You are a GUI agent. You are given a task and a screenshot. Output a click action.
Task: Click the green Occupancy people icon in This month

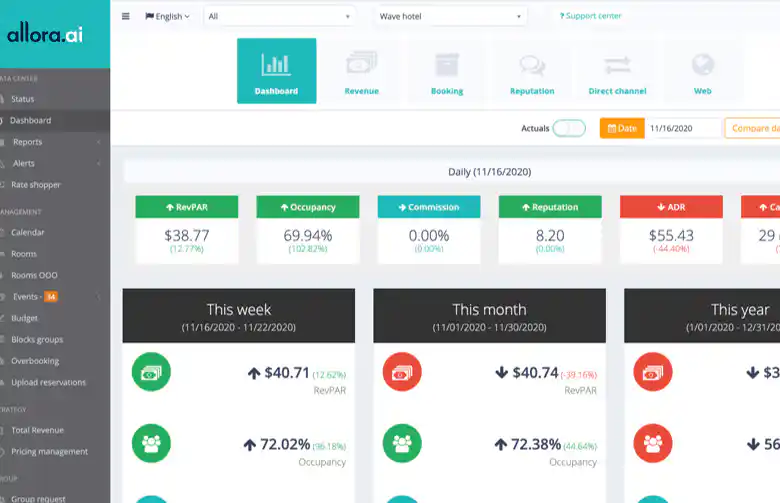[x=402, y=443]
